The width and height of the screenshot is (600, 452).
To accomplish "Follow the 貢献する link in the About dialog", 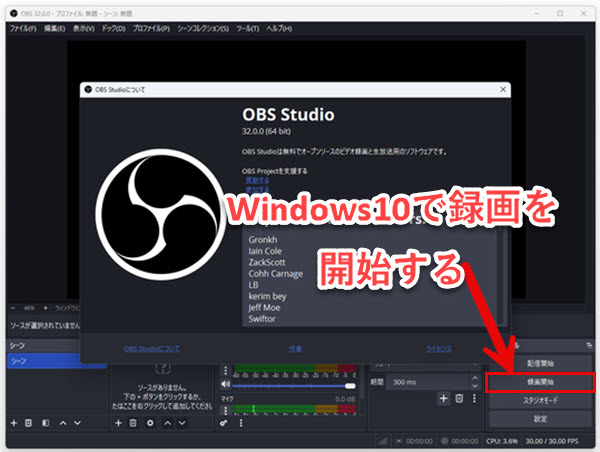I will [x=257, y=180].
